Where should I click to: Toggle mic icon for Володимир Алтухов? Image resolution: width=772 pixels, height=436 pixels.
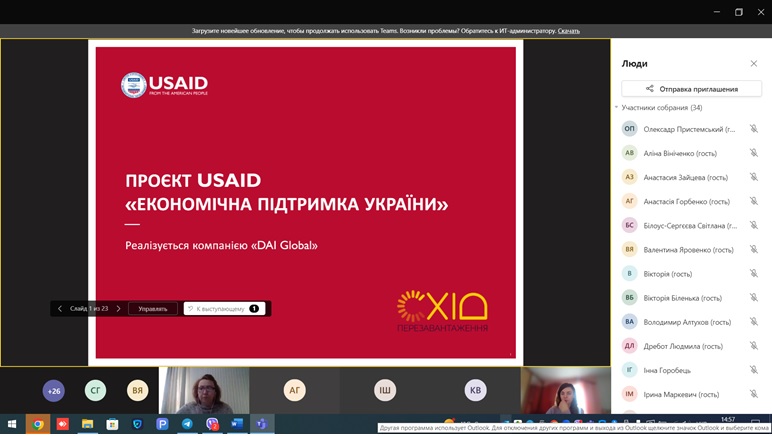tap(754, 322)
